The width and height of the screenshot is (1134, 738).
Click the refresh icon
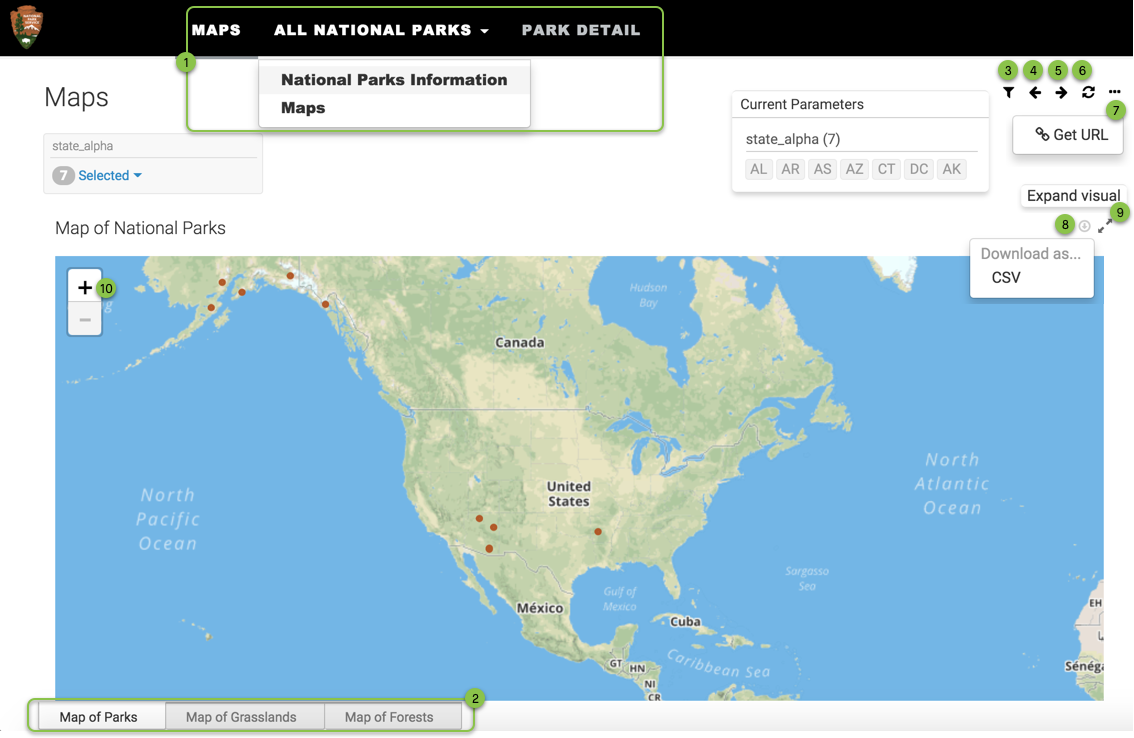pos(1088,93)
